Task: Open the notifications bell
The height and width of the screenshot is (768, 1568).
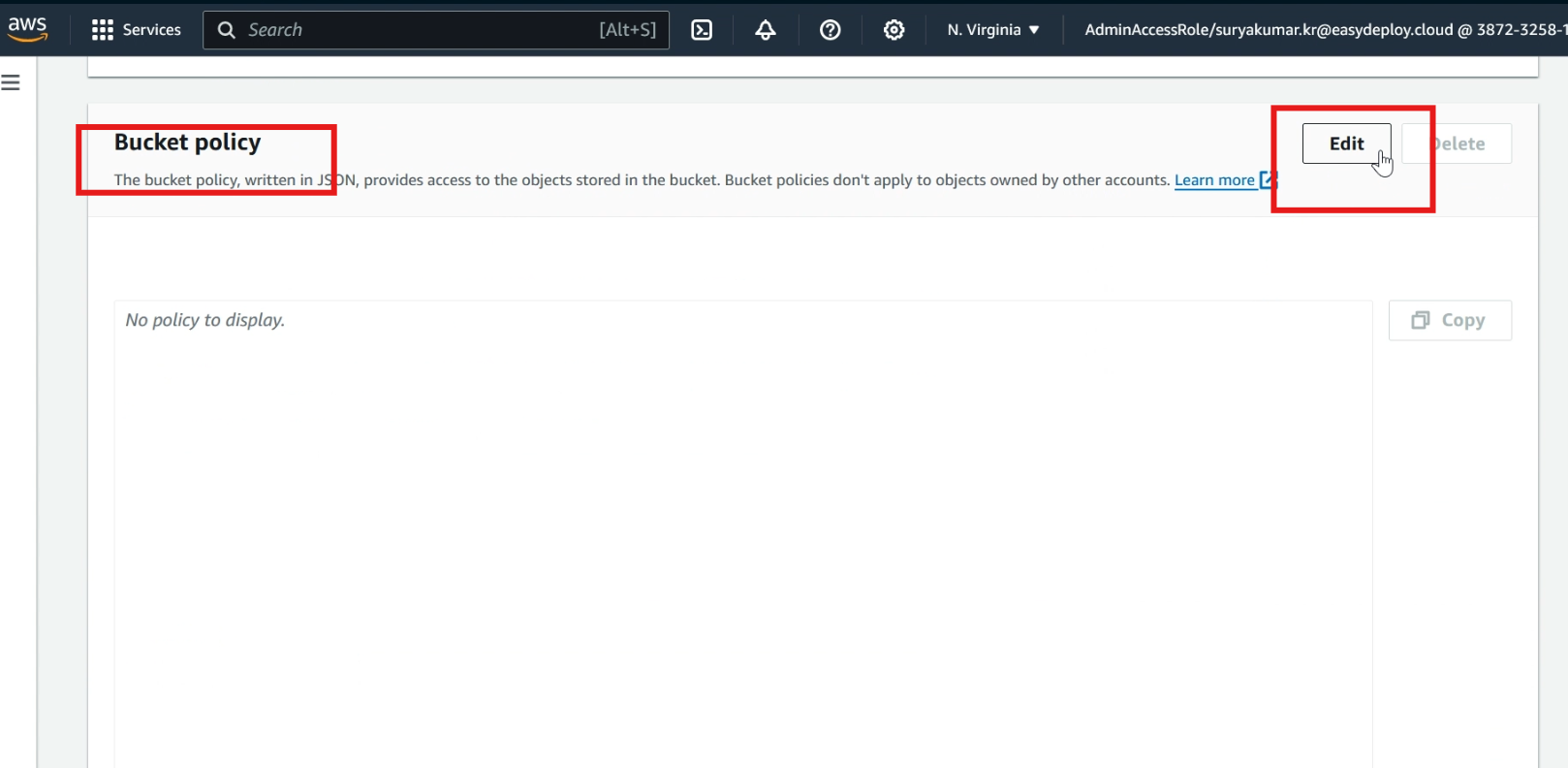Action: click(766, 30)
